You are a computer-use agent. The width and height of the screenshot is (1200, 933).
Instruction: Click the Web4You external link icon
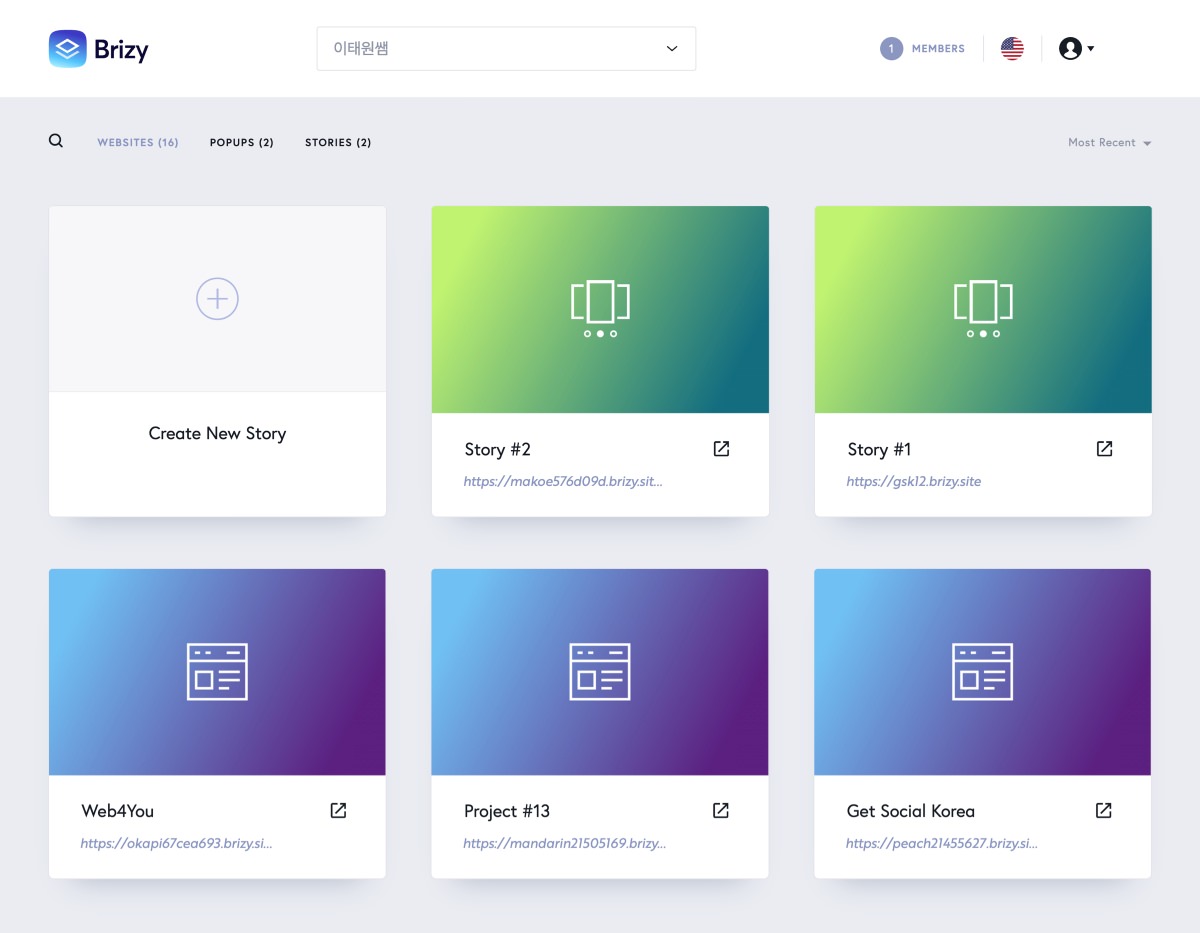pos(338,810)
